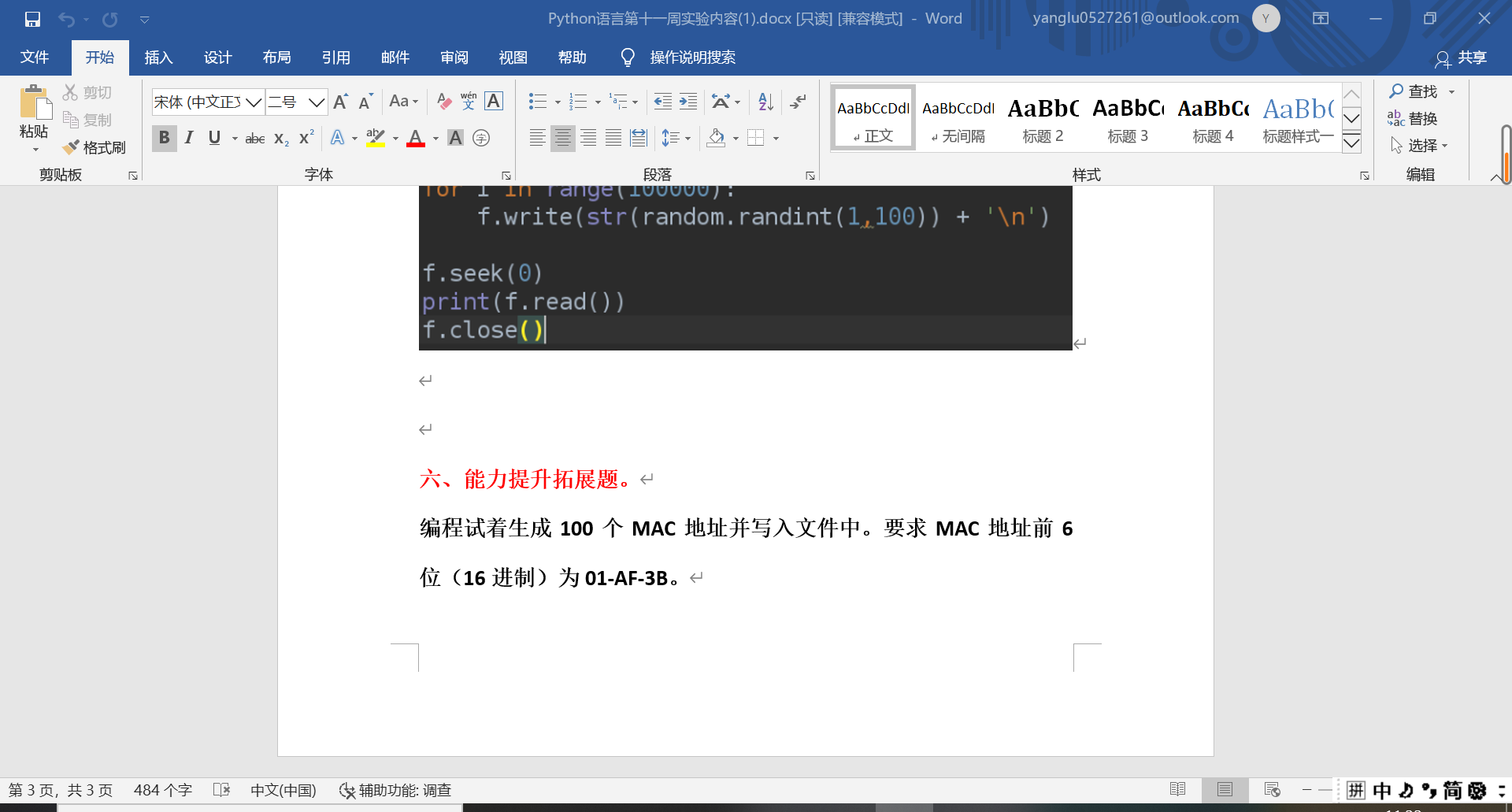
Task: Toggle justify alignment
Action: click(613, 139)
